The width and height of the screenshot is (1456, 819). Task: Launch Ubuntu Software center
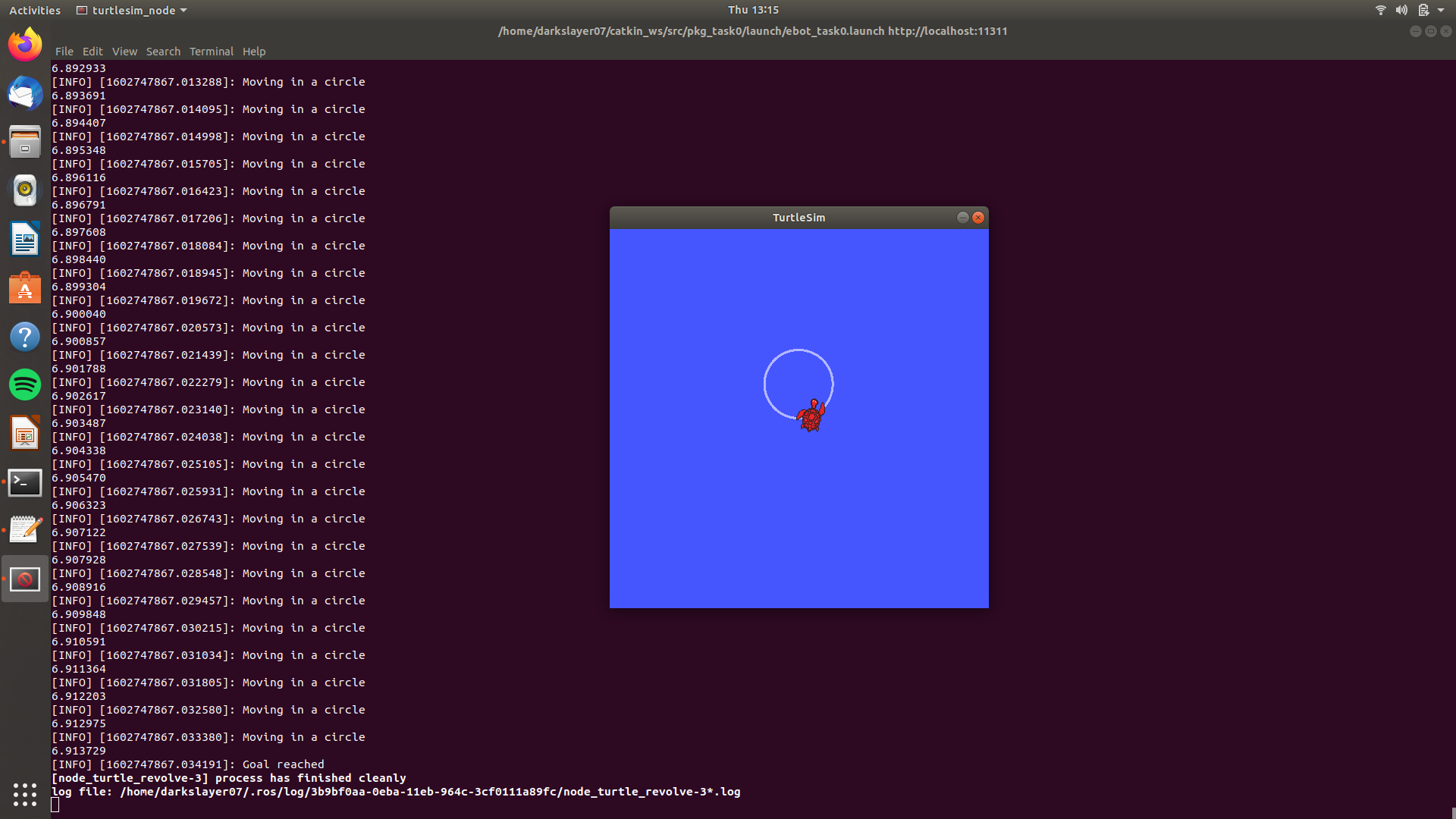24,287
